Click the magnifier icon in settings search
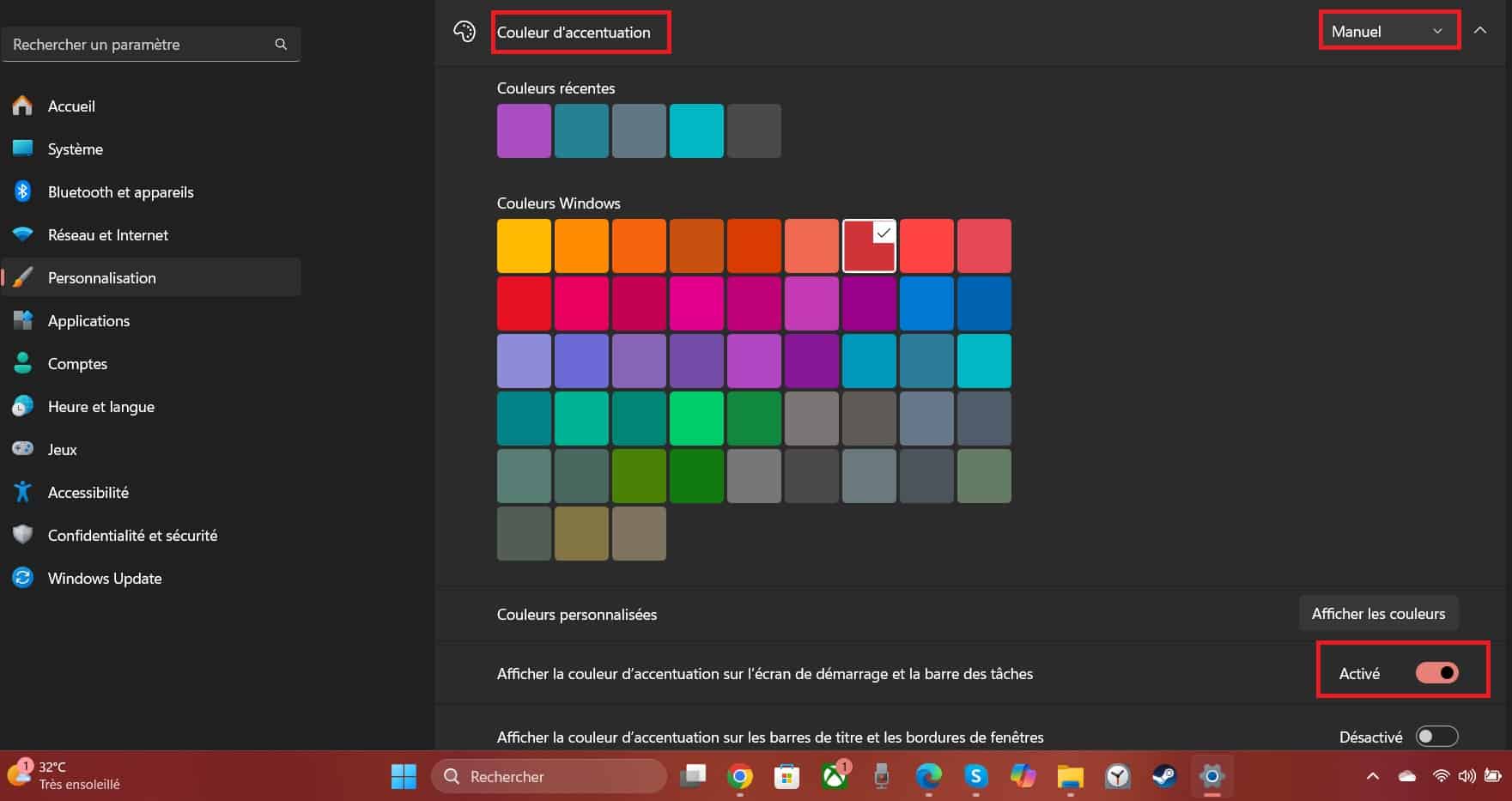This screenshot has height=801, width=1512. click(281, 44)
